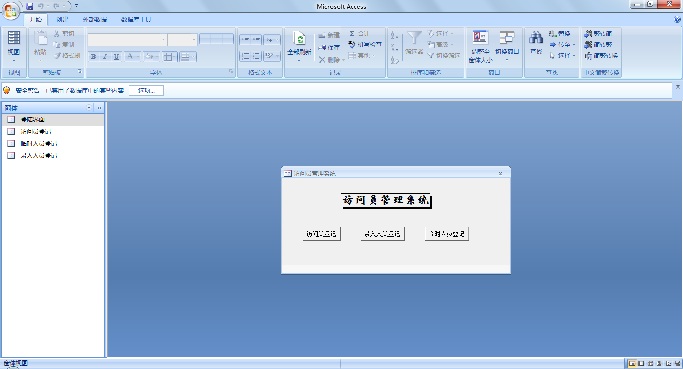This screenshot has width=683, height=369.
Task: Collapse the navigation pane with shutter button
Action: coord(99,107)
